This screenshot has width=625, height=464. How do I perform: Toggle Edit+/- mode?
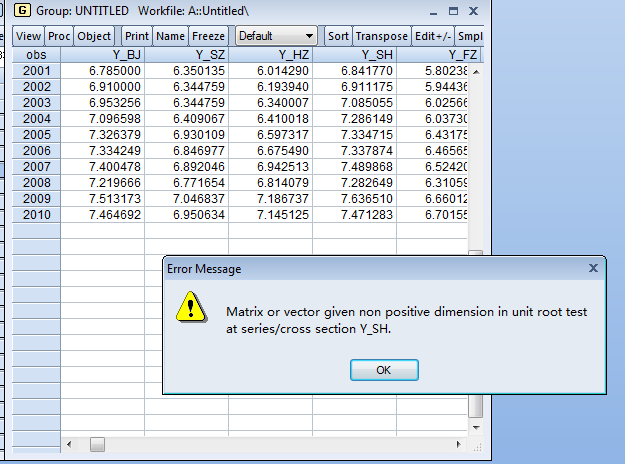click(x=433, y=36)
